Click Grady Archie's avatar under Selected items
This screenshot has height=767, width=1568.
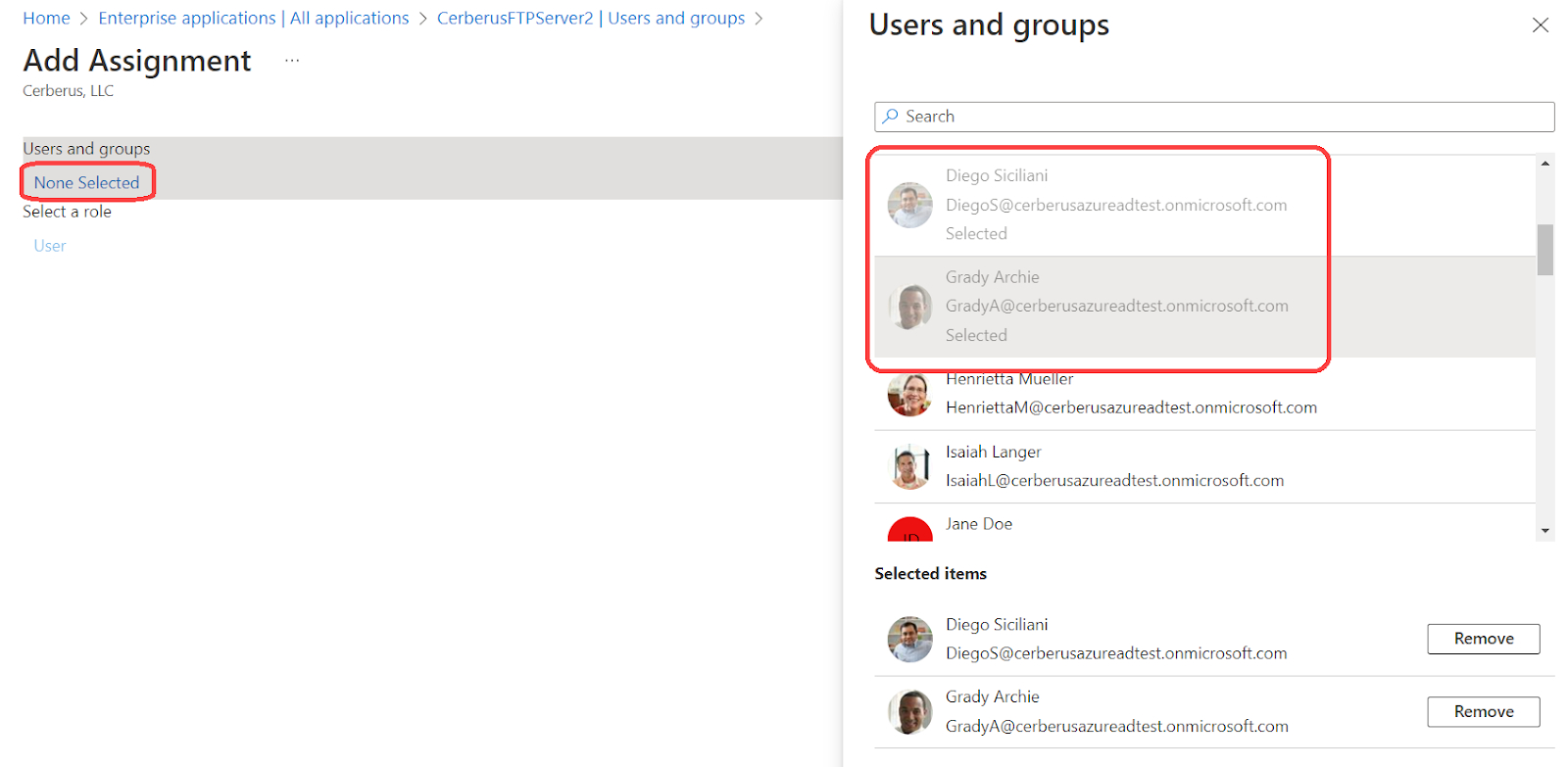[909, 712]
